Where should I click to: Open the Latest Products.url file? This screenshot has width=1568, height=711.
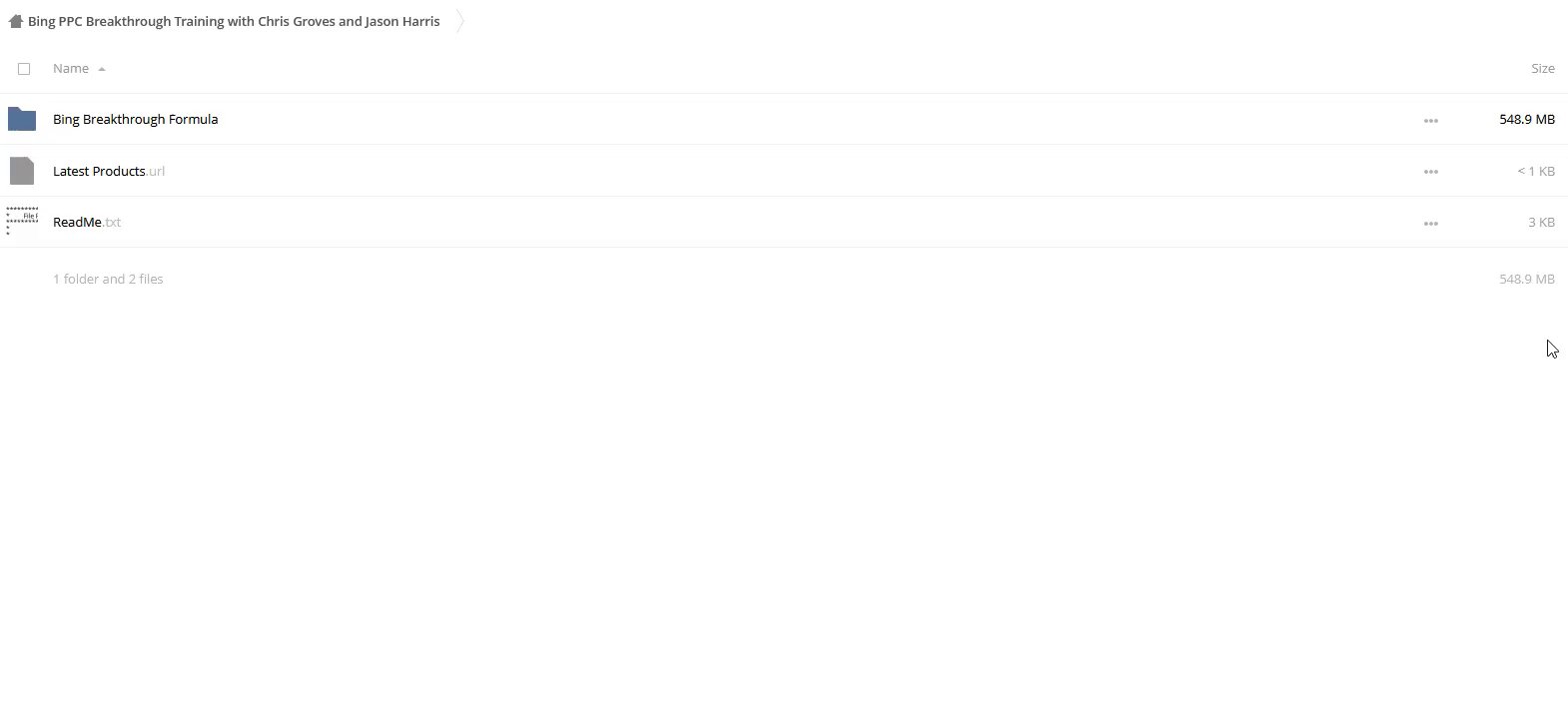(x=109, y=171)
